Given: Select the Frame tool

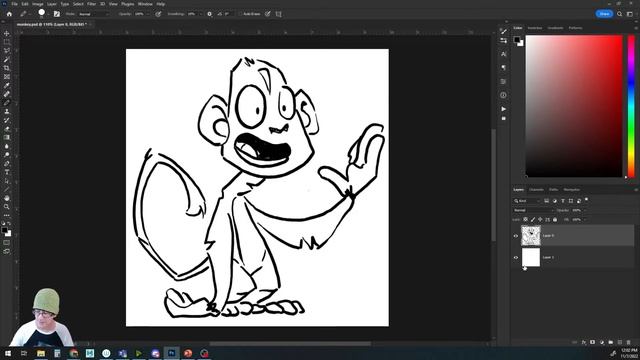Looking at the screenshot, I should 7,77.
